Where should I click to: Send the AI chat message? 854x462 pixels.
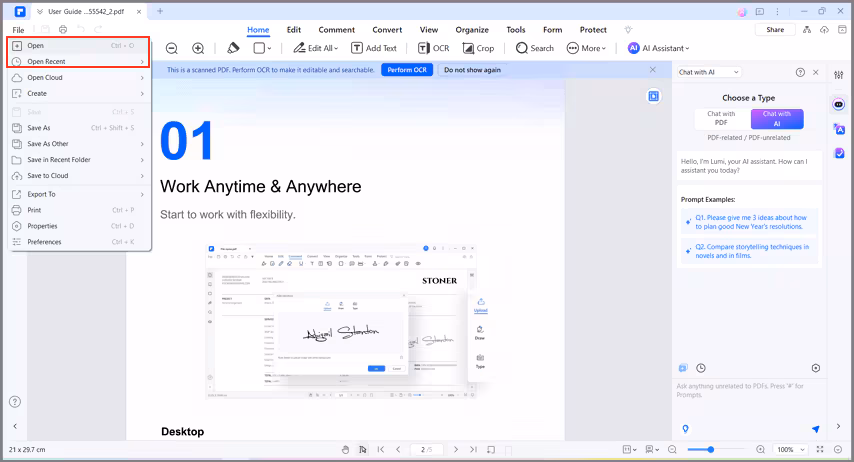click(x=815, y=429)
